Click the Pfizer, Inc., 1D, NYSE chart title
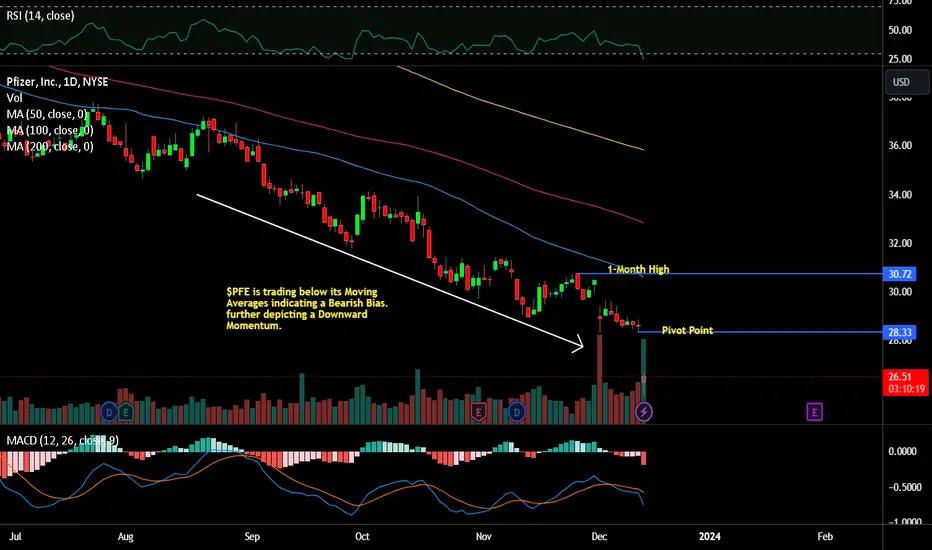This screenshot has height=550, width=932. [x=57, y=81]
